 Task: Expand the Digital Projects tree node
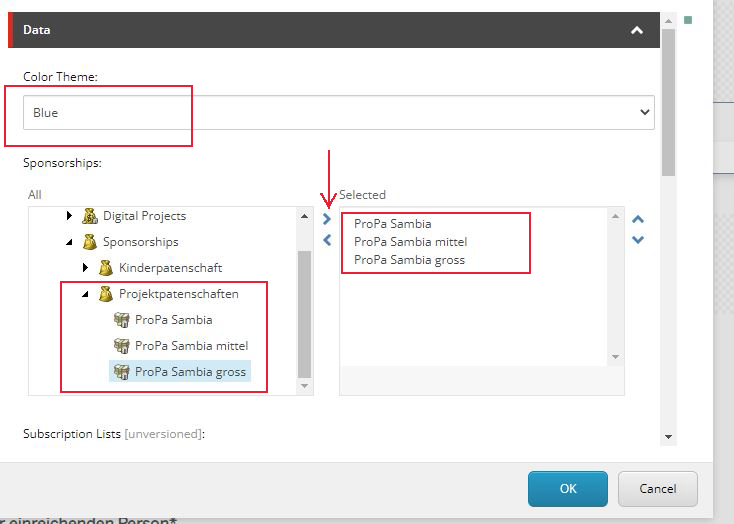pyautogui.click(x=69, y=215)
